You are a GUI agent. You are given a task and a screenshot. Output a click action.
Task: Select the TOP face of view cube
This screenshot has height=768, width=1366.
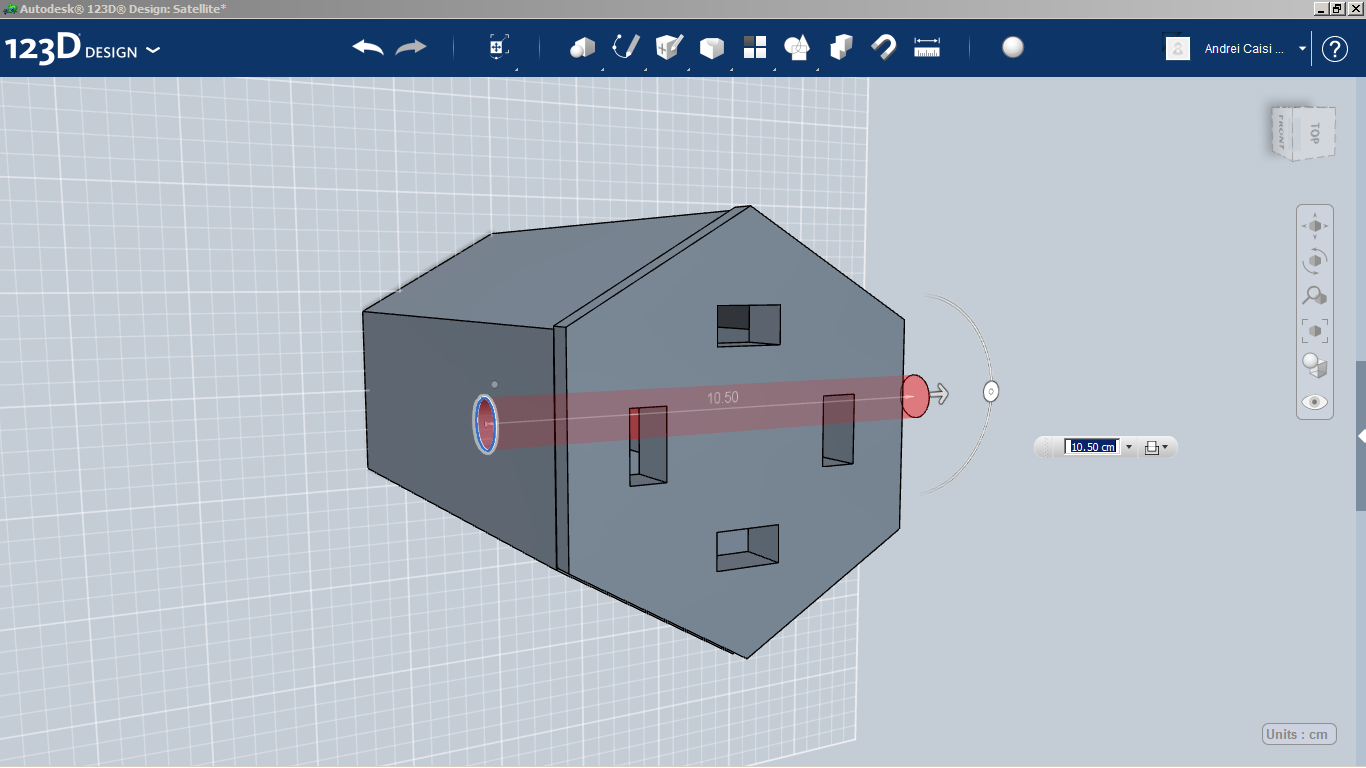pyautogui.click(x=1315, y=133)
